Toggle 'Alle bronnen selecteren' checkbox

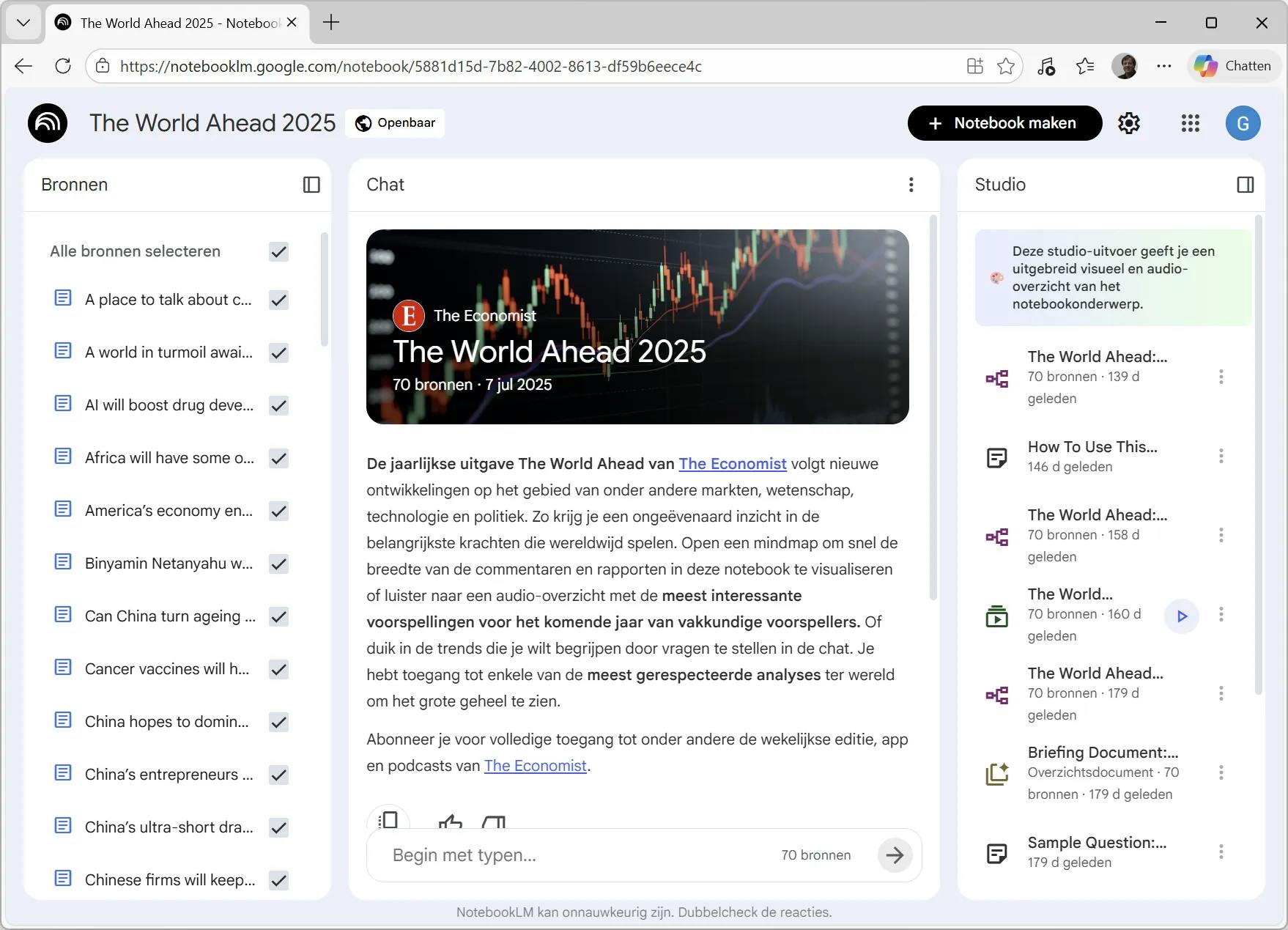278,252
